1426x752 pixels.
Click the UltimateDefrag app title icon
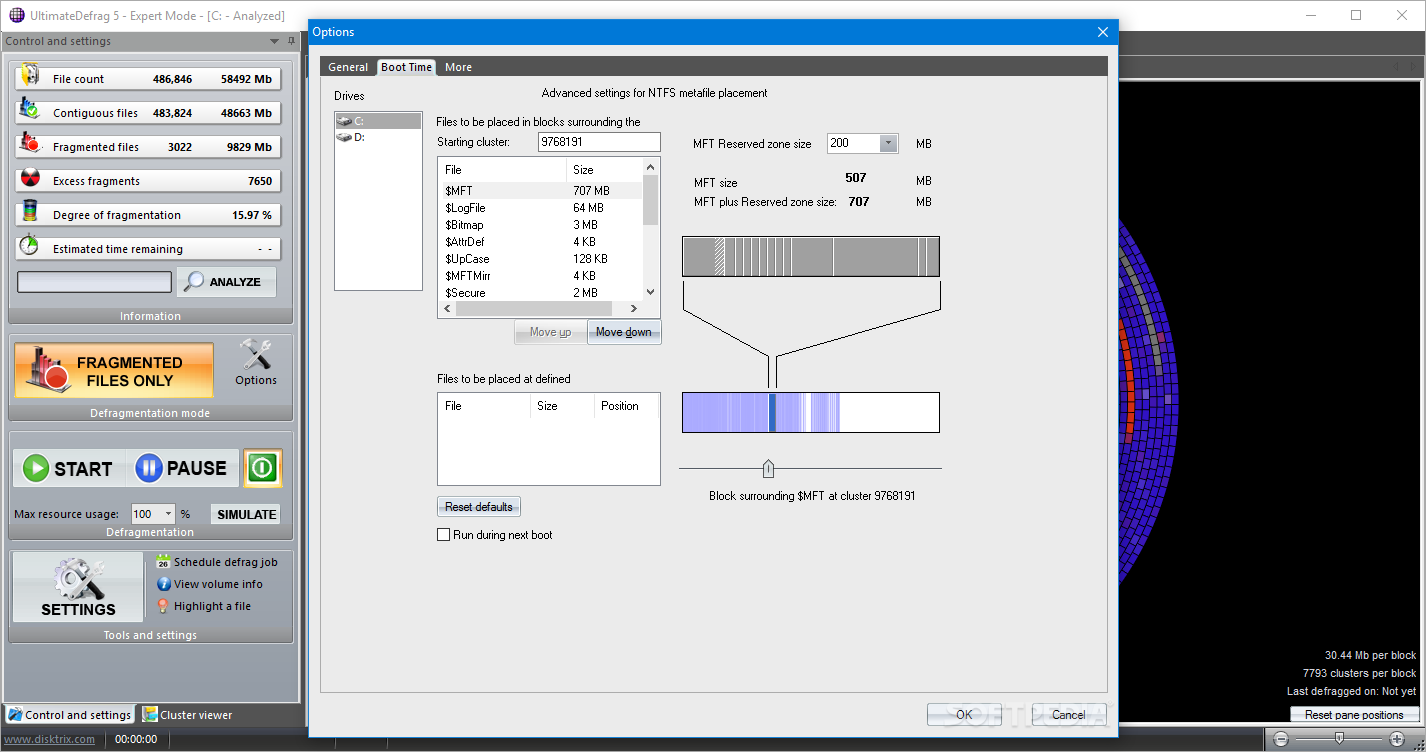coord(16,15)
